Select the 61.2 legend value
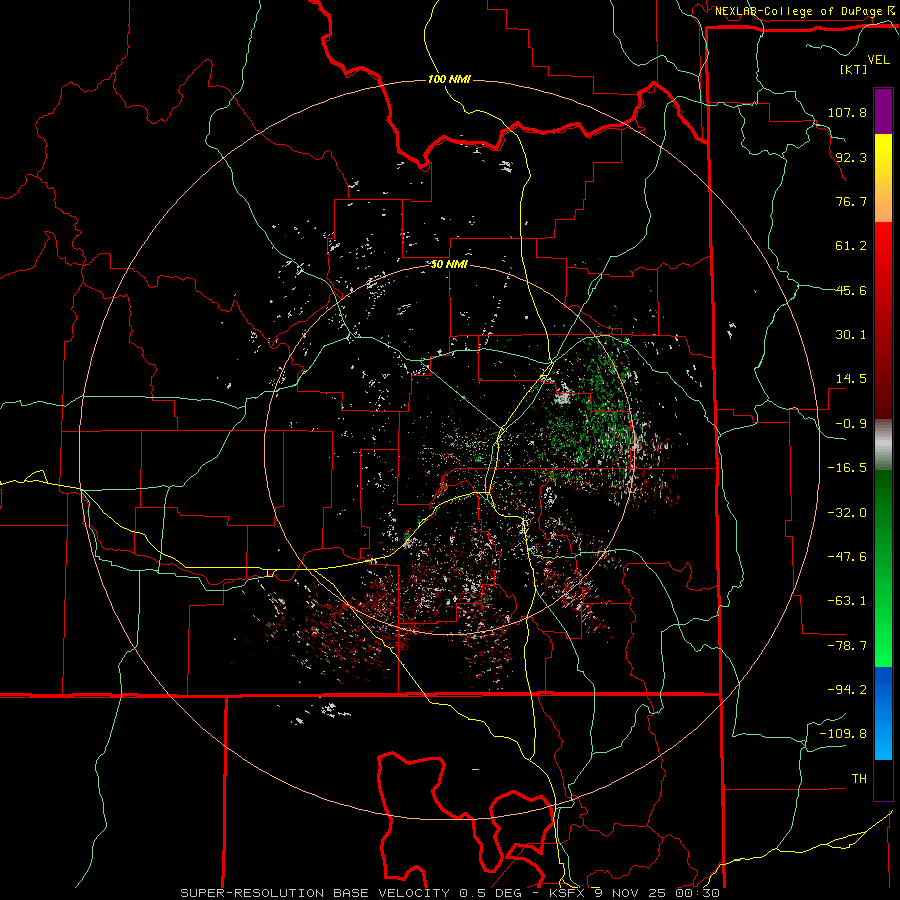Image resolution: width=900 pixels, height=900 pixels. tap(851, 246)
